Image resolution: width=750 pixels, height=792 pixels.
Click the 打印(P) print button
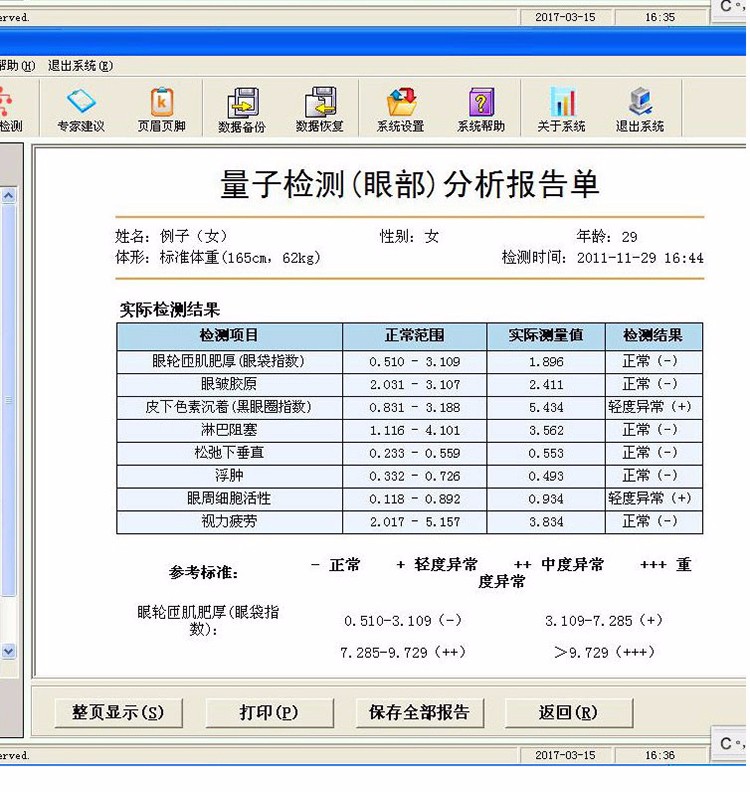(x=268, y=713)
